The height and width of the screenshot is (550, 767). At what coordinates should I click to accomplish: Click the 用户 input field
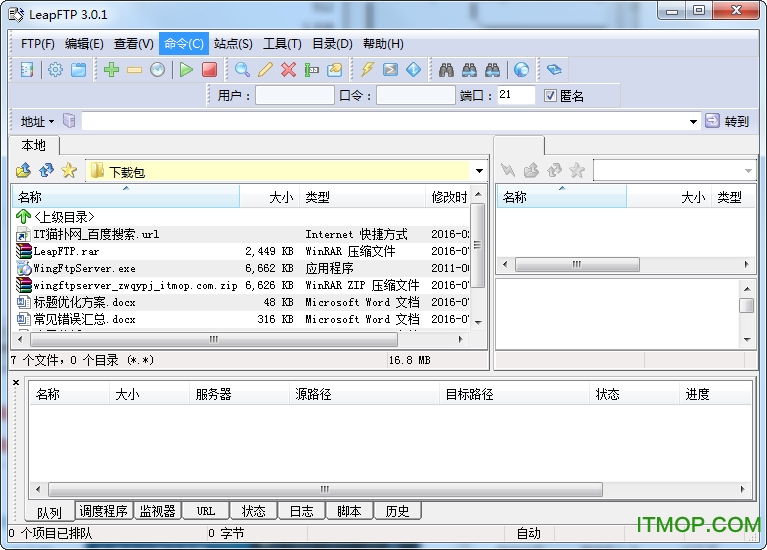pos(294,95)
